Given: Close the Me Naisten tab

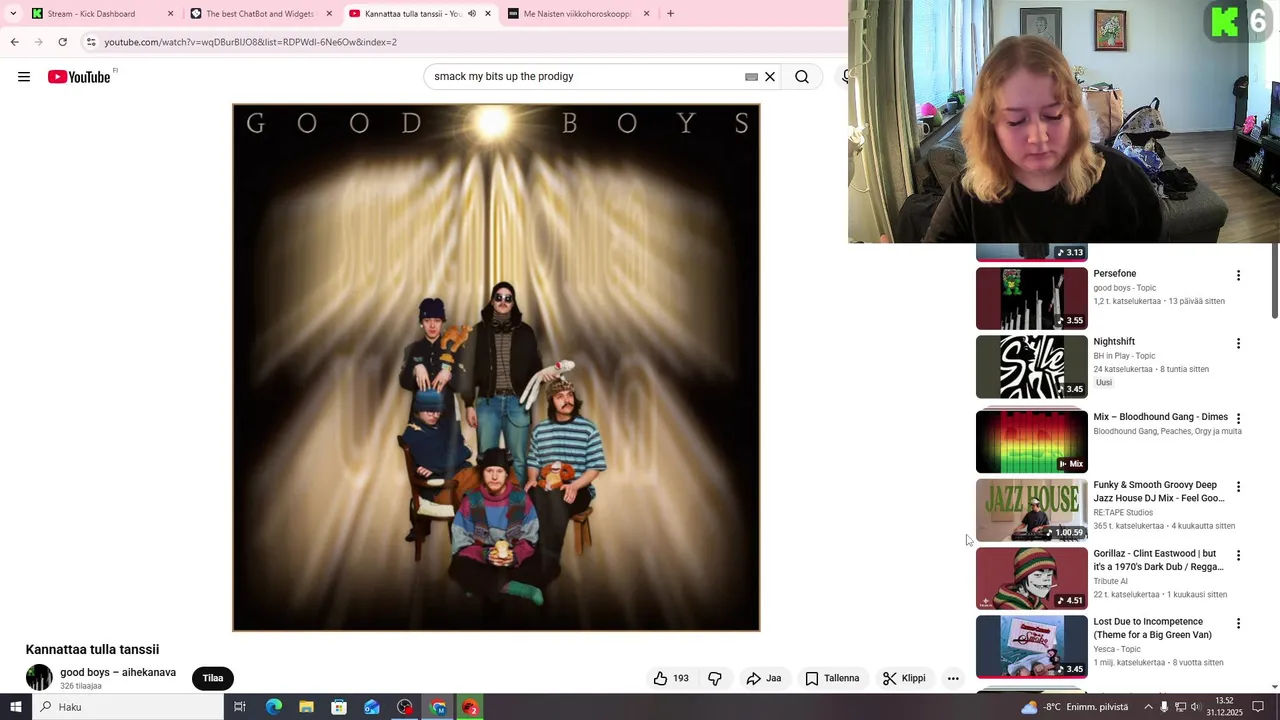Looking at the screenshot, I should tap(646, 14).
